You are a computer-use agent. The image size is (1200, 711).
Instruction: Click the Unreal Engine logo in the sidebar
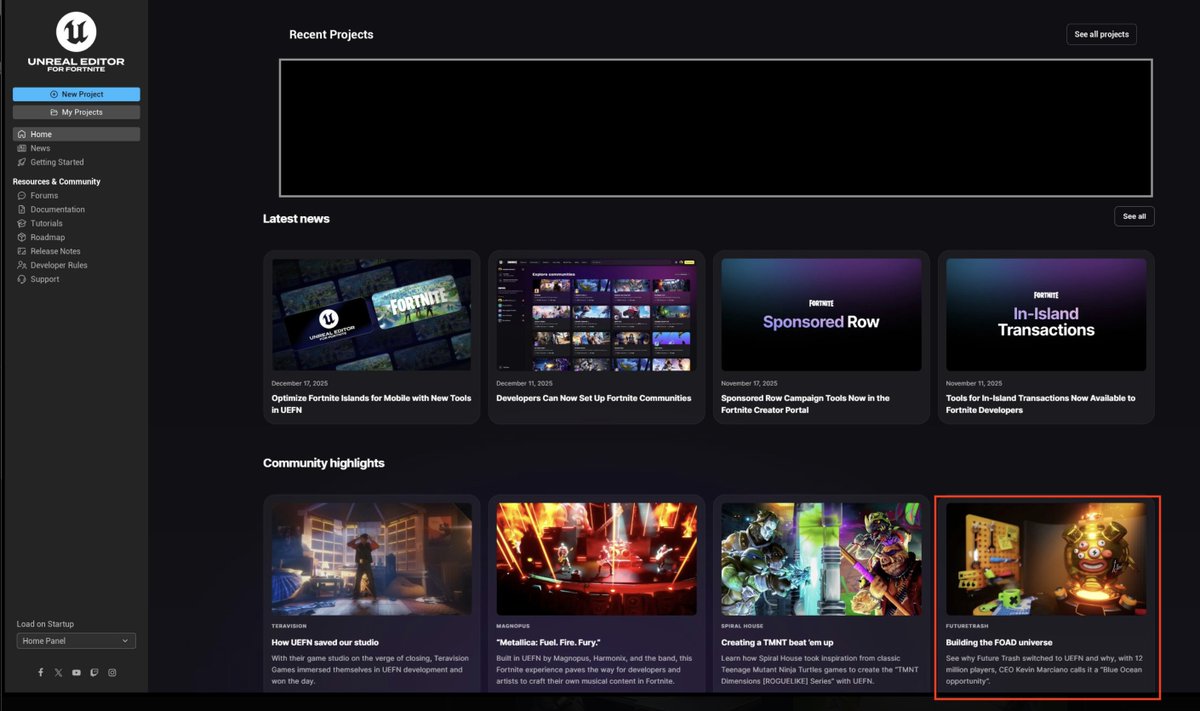(x=76, y=32)
